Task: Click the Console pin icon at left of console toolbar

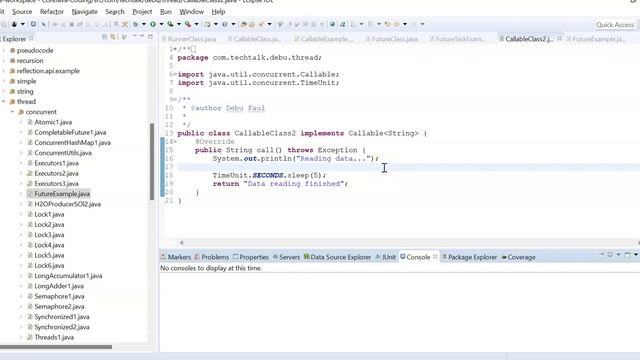Action: 602,255
